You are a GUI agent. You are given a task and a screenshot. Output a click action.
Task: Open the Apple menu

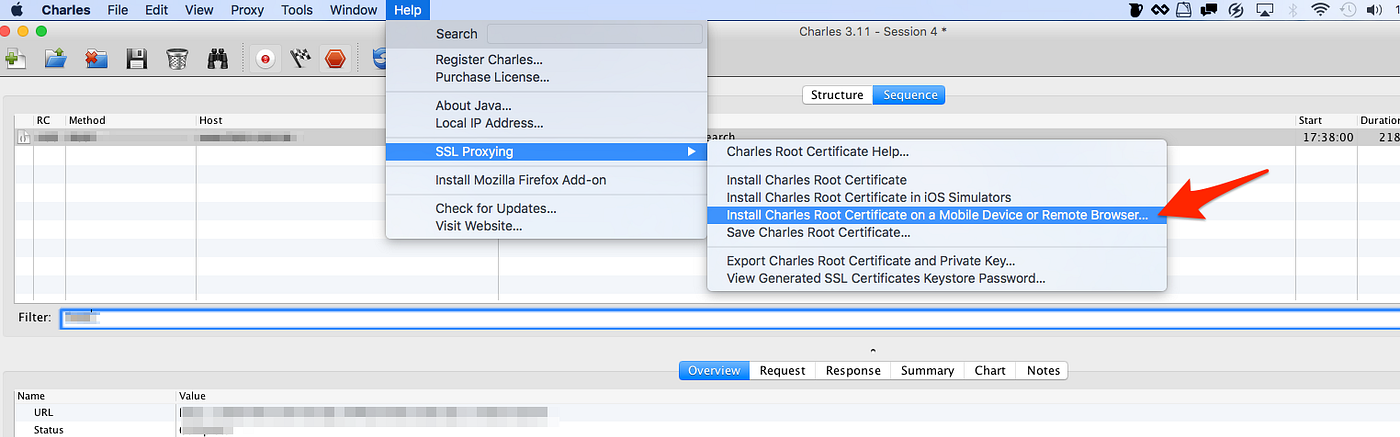point(17,10)
